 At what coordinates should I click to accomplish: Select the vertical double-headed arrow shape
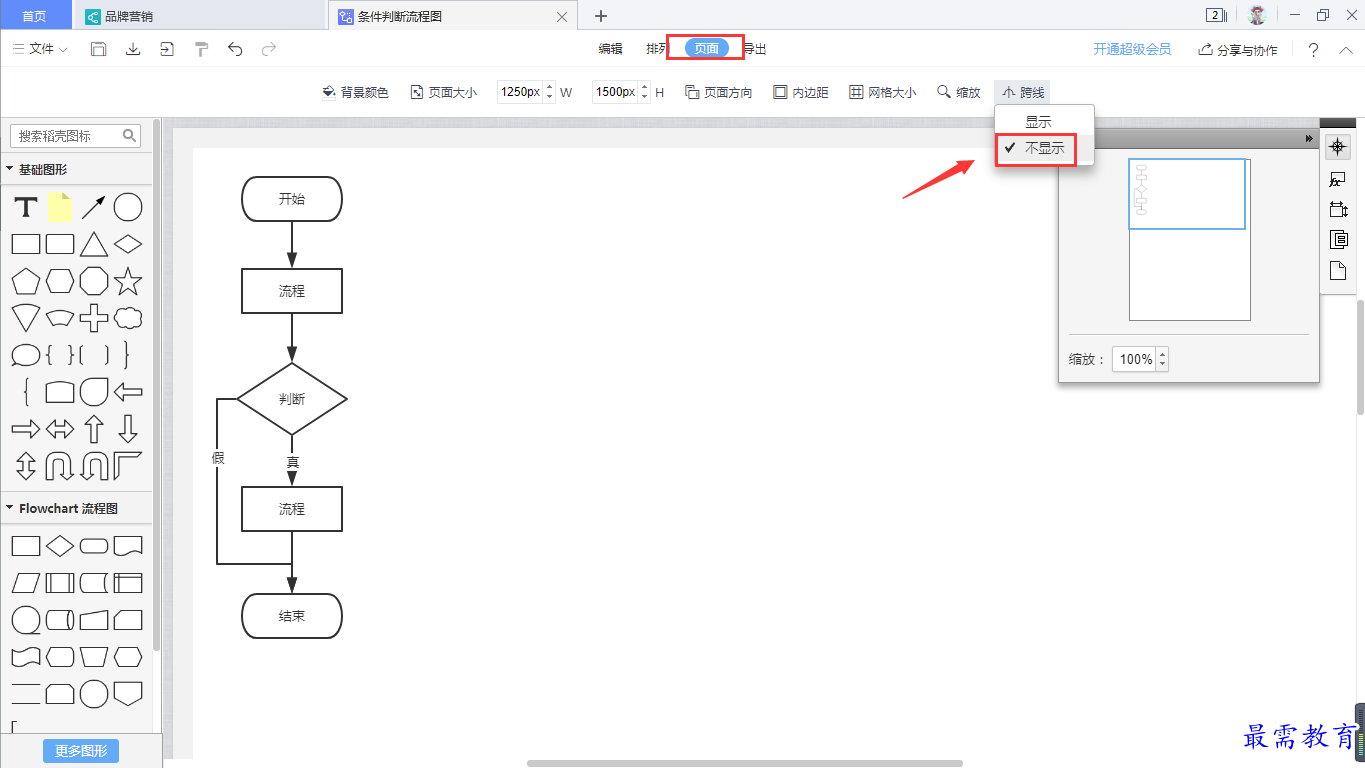(26, 466)
